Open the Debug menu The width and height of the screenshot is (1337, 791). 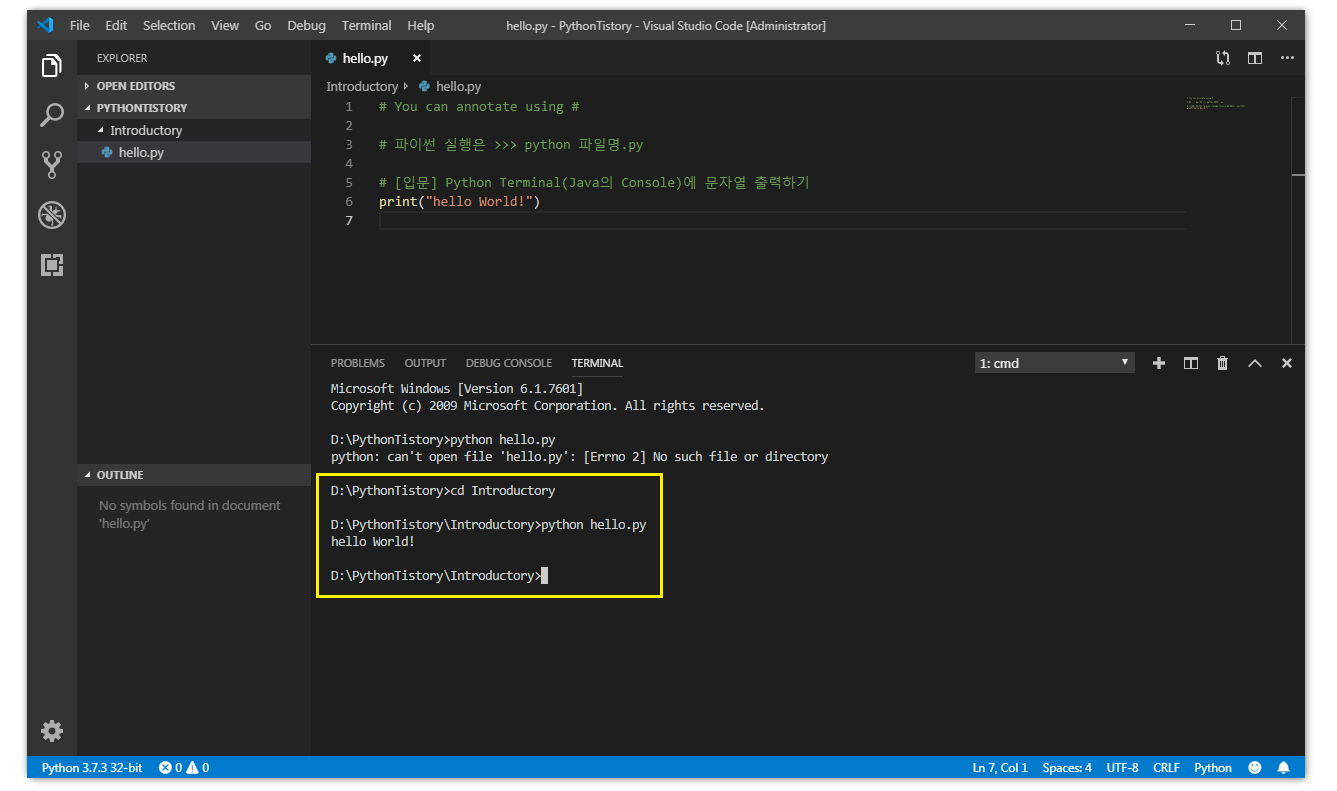click(306, 25)
